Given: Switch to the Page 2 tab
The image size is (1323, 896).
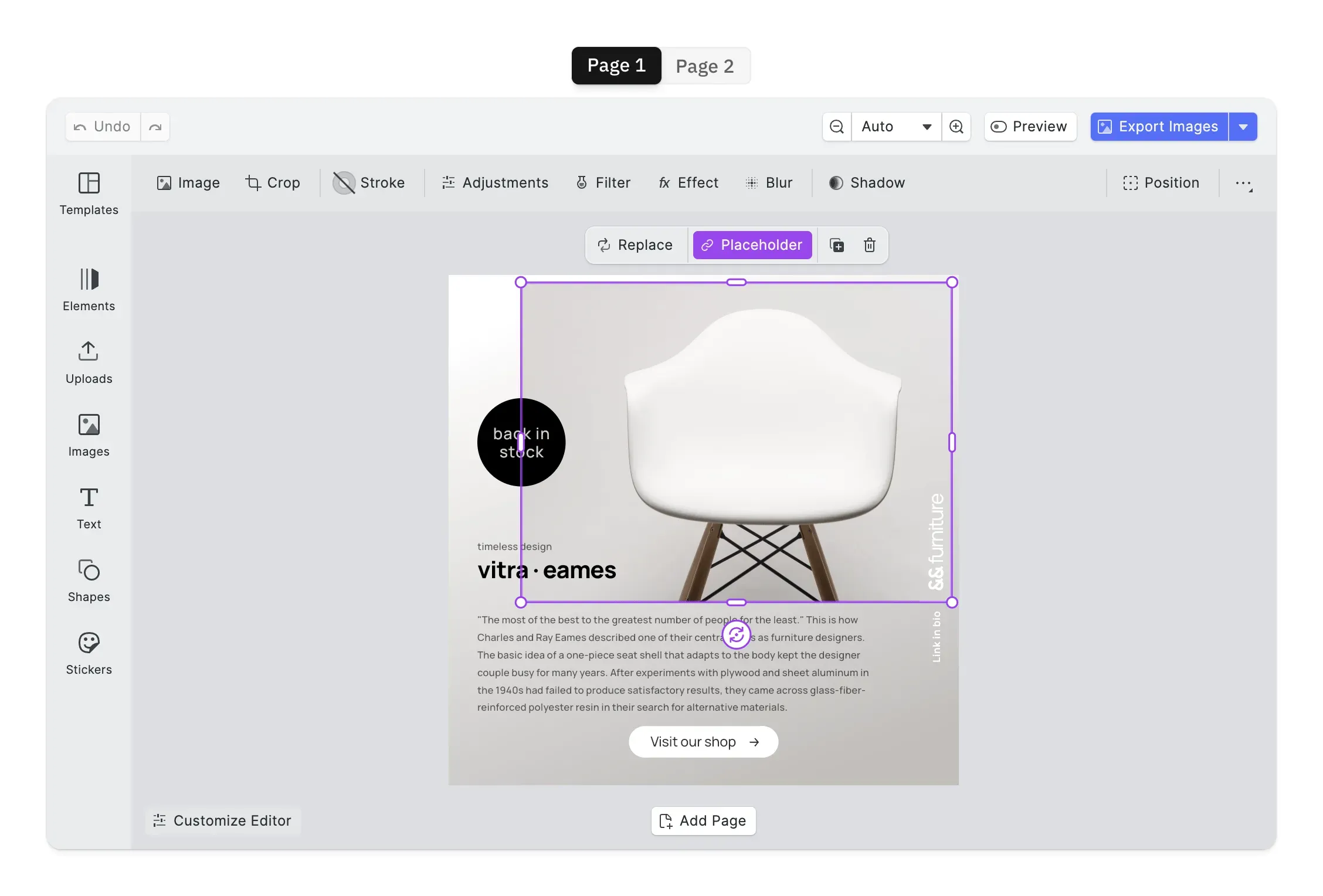Looking at the screenshot, I should tap(705, 66).
